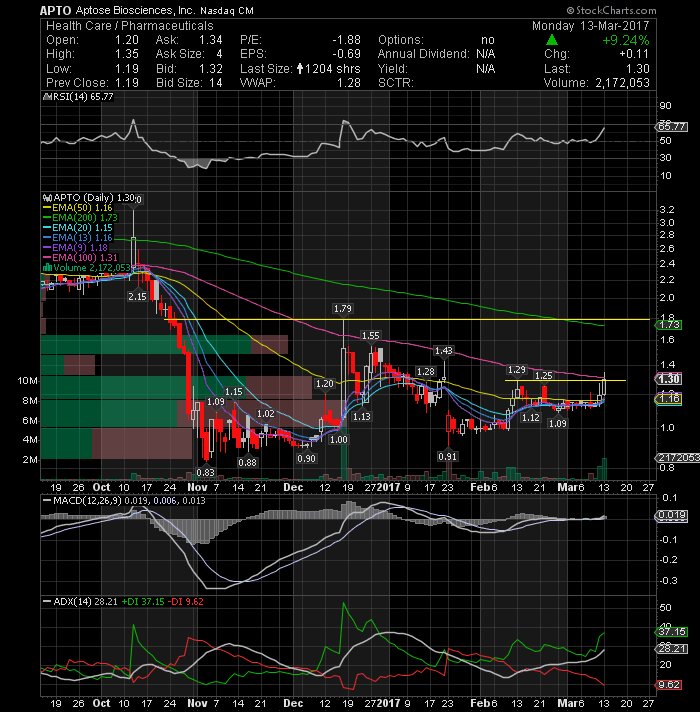The width and height of the screenshot is (700, 712).
Task: Click the volume bars icon in the legend
Action: 47,267
